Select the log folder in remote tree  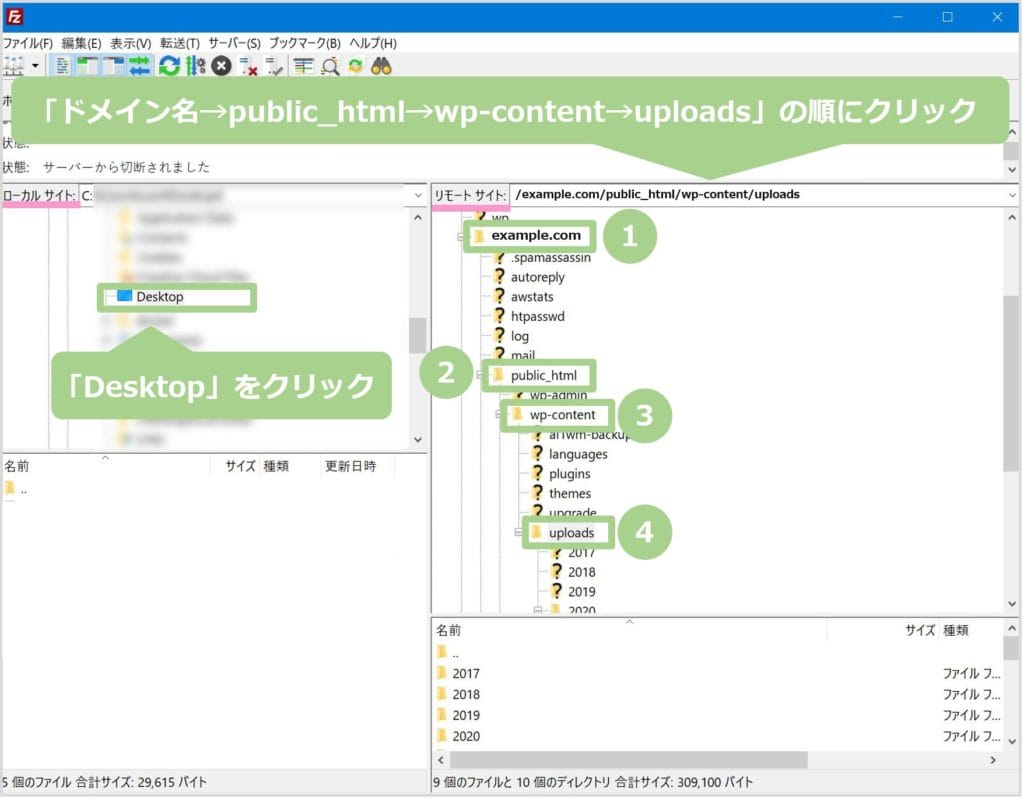click(x=520, y=337)
